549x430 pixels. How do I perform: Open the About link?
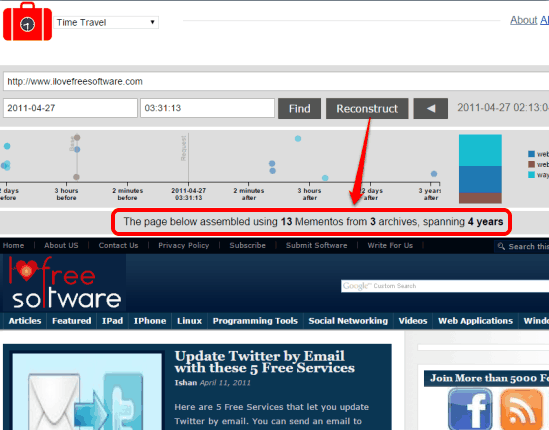click(523, 20)
